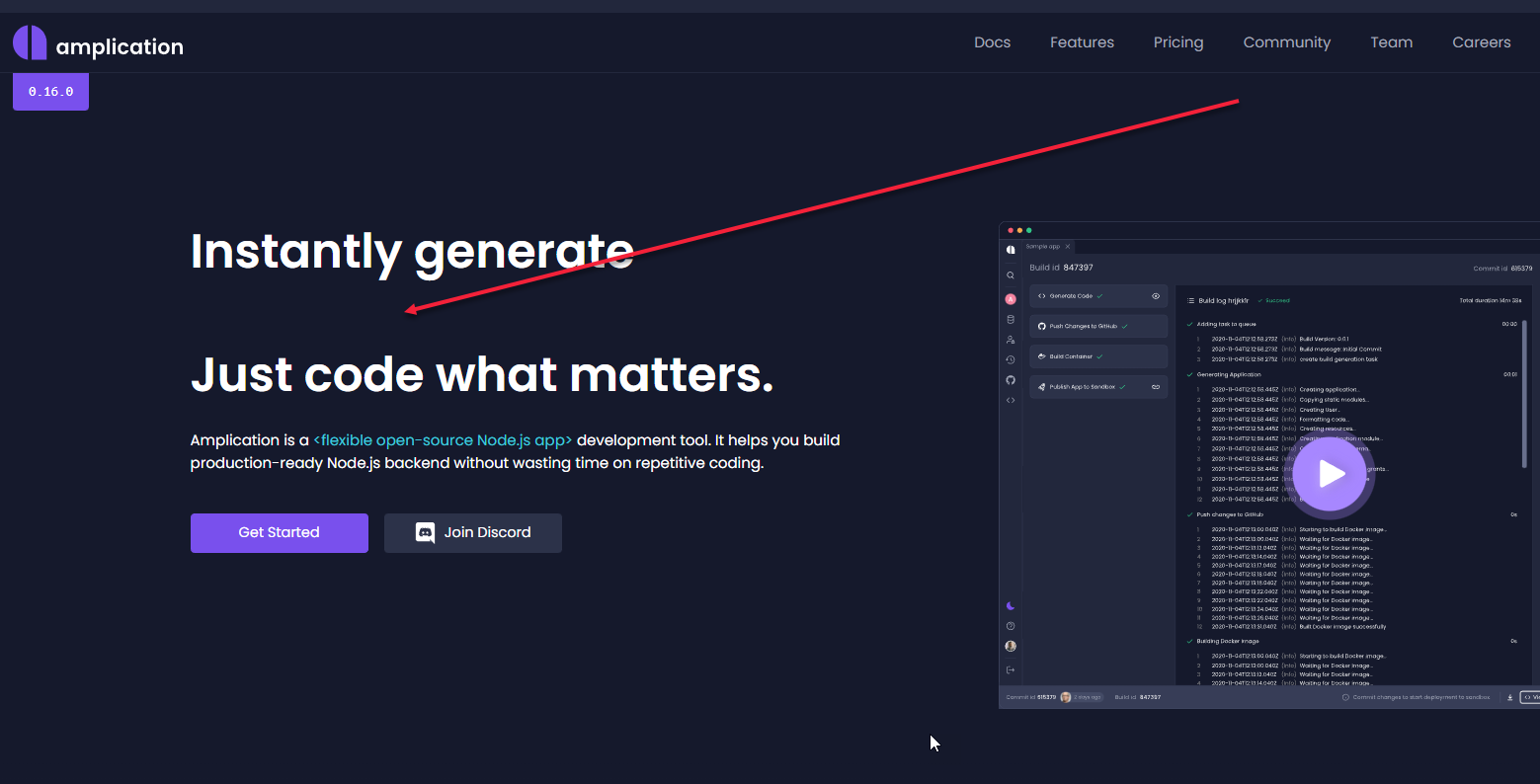Click the Build id 847397 header text
This screenshot has height=784, width=1540.
tap(1061, 268)
